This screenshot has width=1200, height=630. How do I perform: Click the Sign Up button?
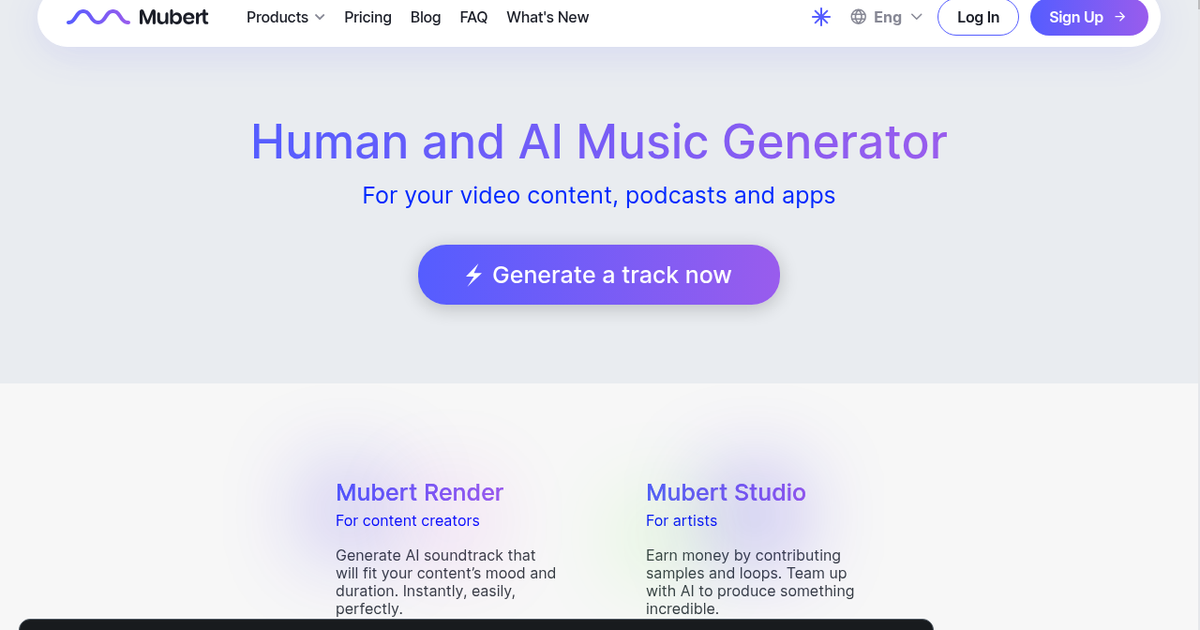pos(1089,17)
